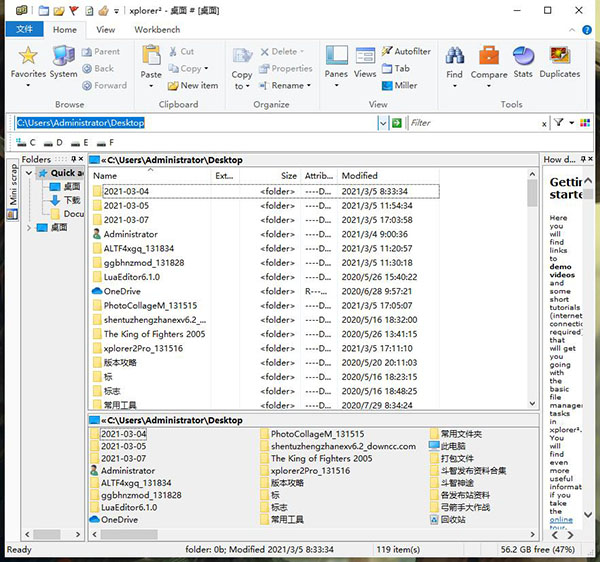Viewport: 600px width, 562px height.
Task: Click the filter funnel icon
Action: [558, 123]
